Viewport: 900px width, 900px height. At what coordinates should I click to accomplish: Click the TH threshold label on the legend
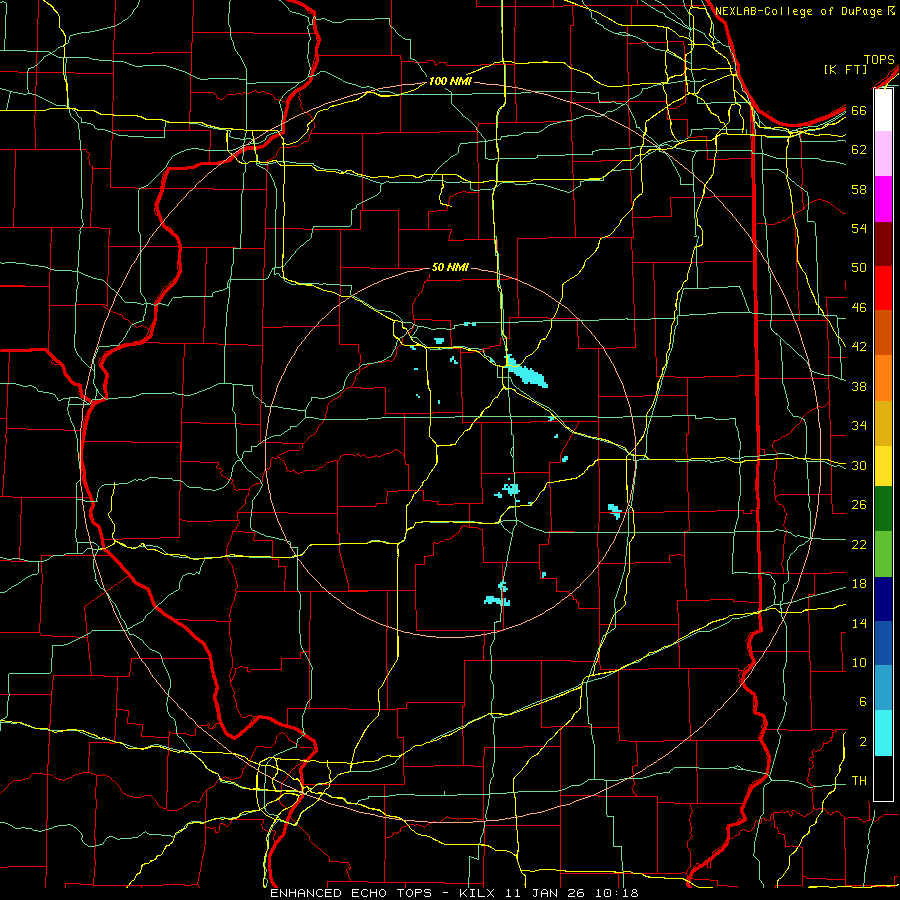click(x=859, y=781)
